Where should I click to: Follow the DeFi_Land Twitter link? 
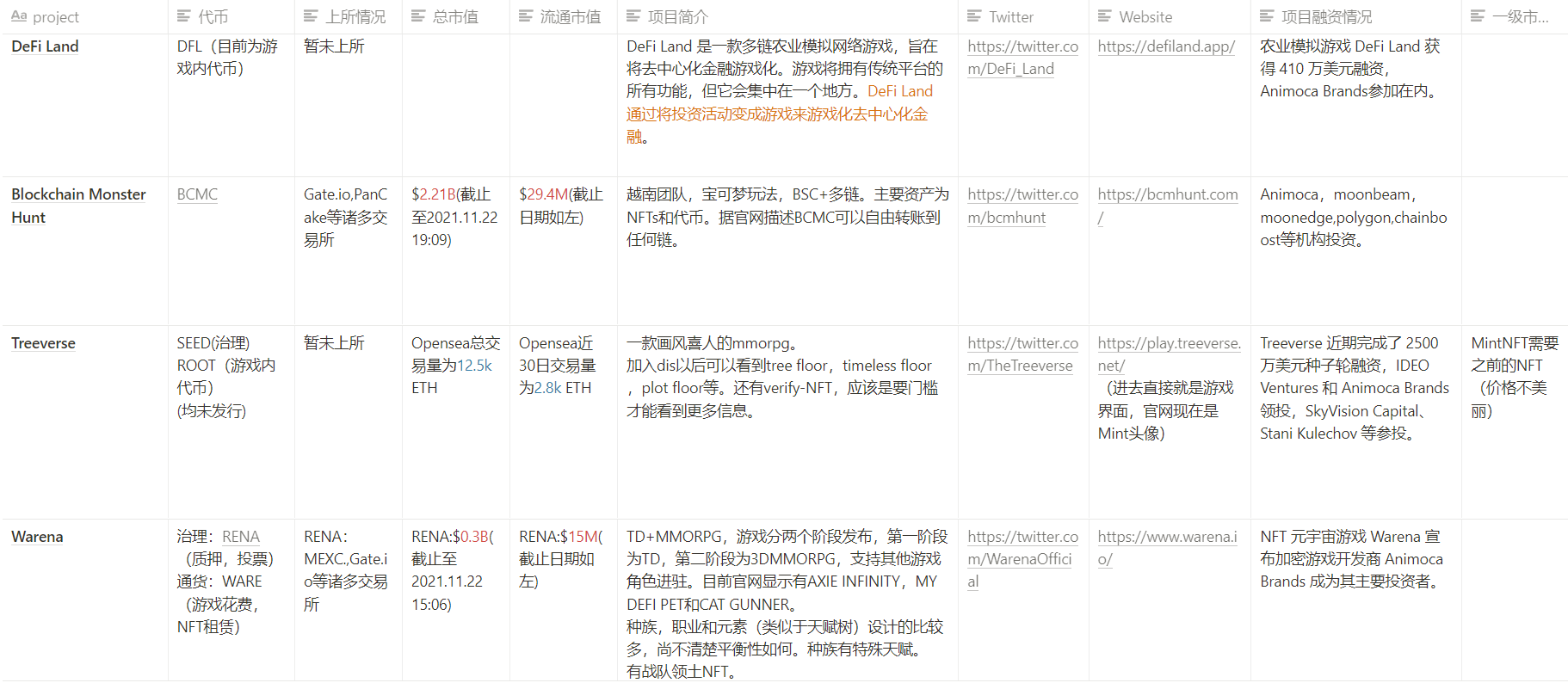click(1022, 58)
